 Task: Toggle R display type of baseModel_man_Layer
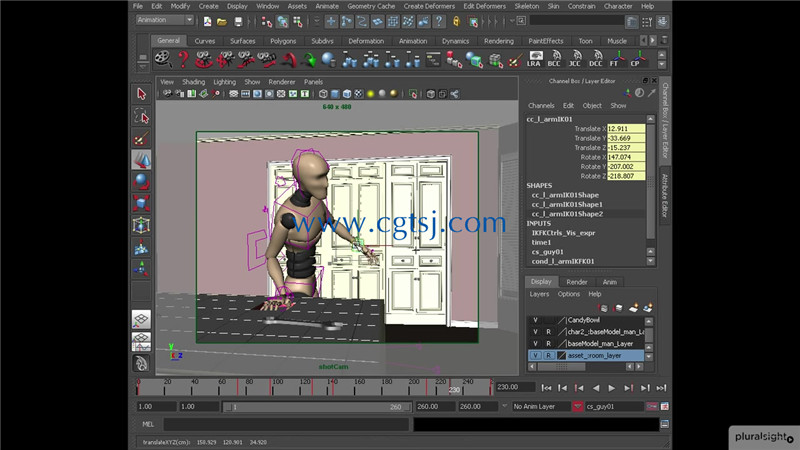548,344
